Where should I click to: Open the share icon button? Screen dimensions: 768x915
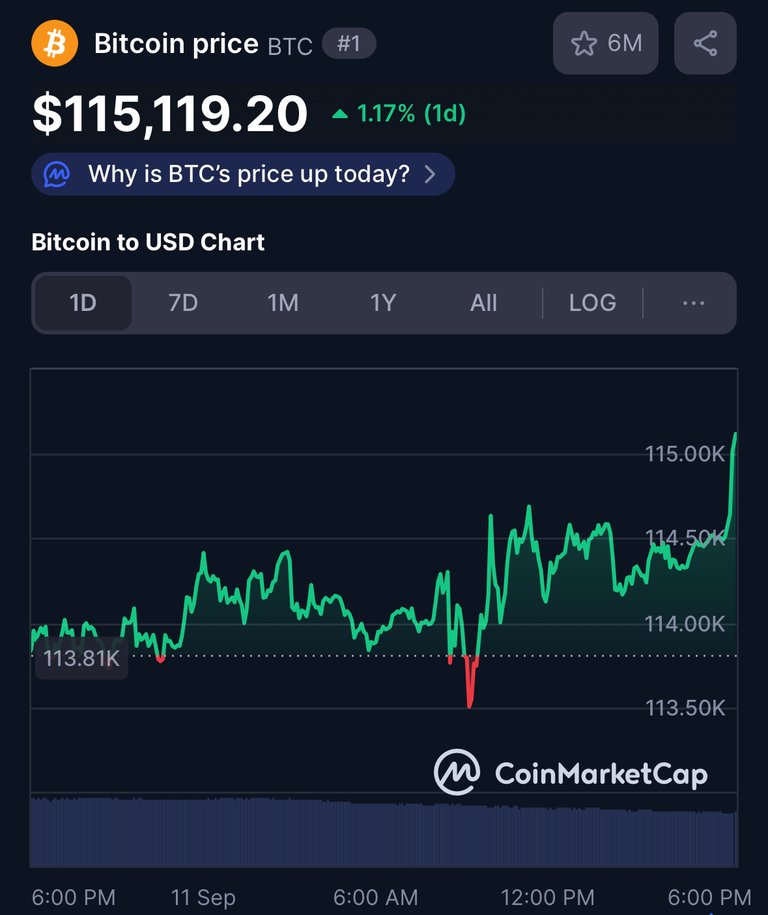click(705, 43)
